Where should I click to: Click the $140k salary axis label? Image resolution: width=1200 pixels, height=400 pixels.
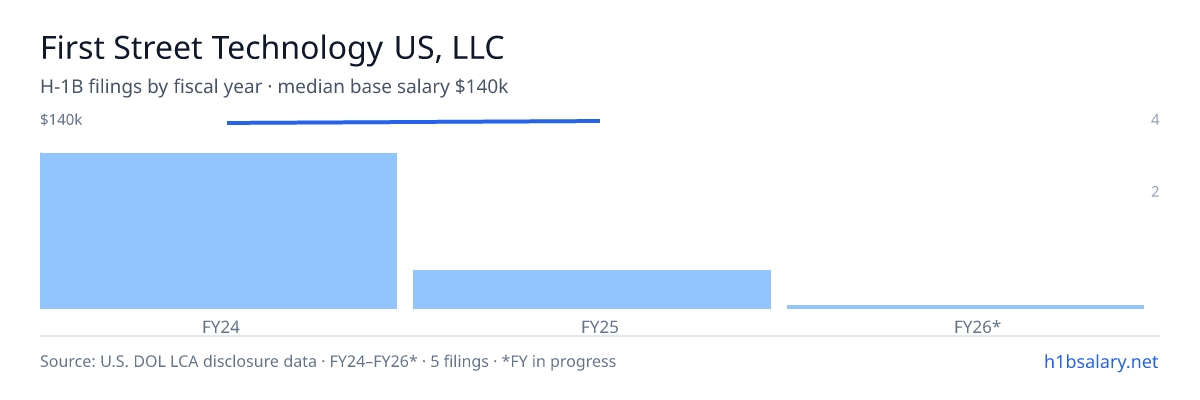click(x=61, y=120)
